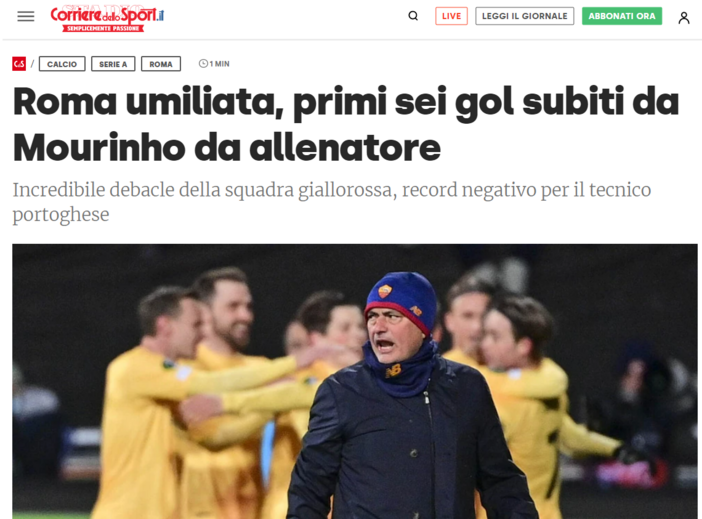The width and height of the screenshot is (702, 519).
Task: Click the Corriere dello Sport logo
Action: pos(107,19)
